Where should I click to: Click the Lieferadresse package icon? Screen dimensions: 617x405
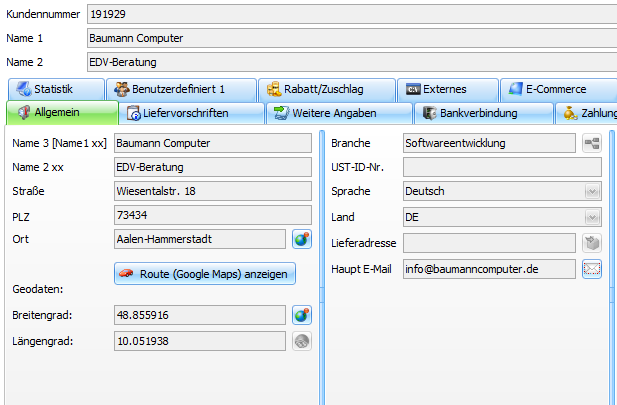click(x=592, y=243)
